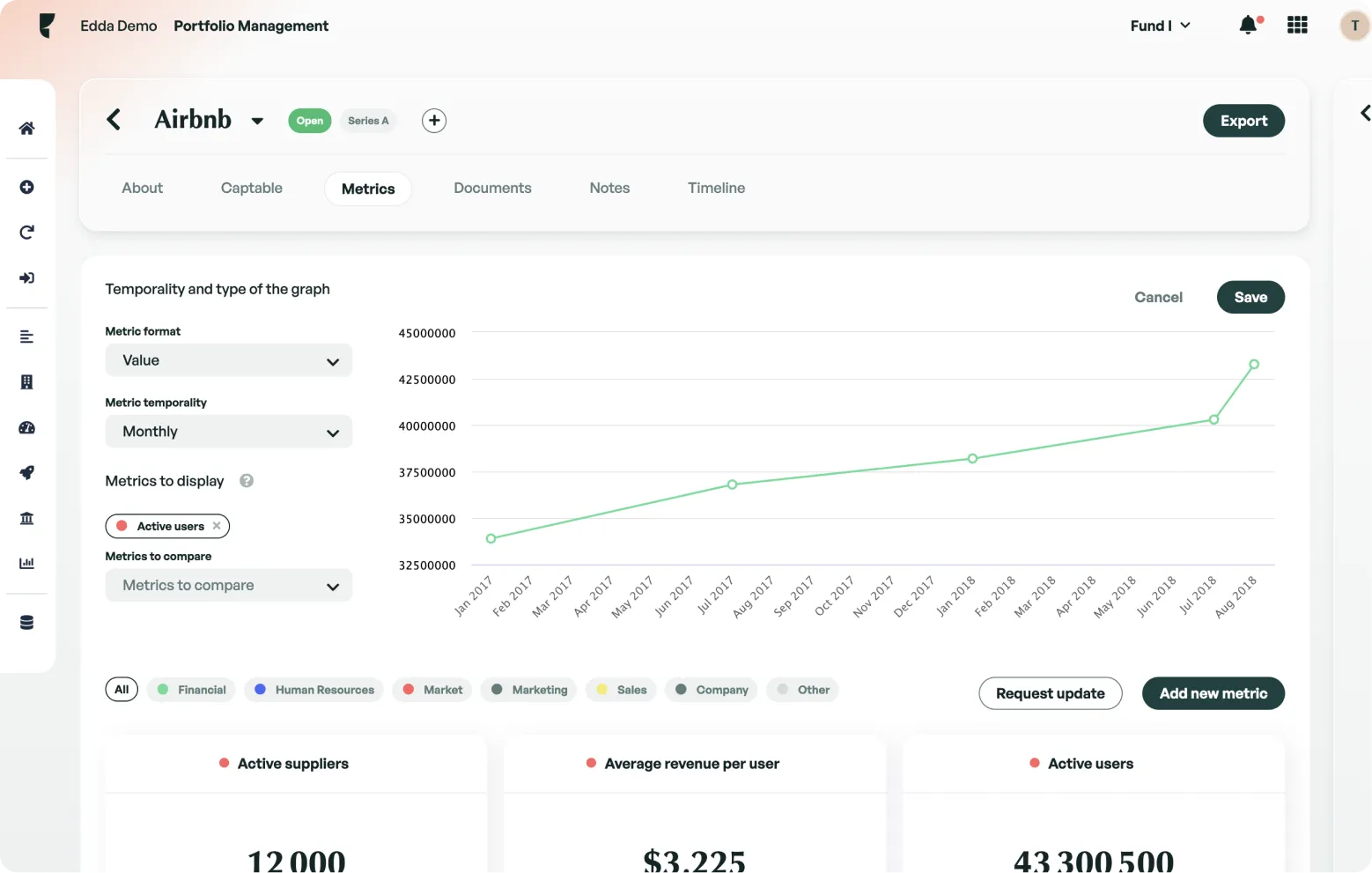Open the Notes tab

609,188
